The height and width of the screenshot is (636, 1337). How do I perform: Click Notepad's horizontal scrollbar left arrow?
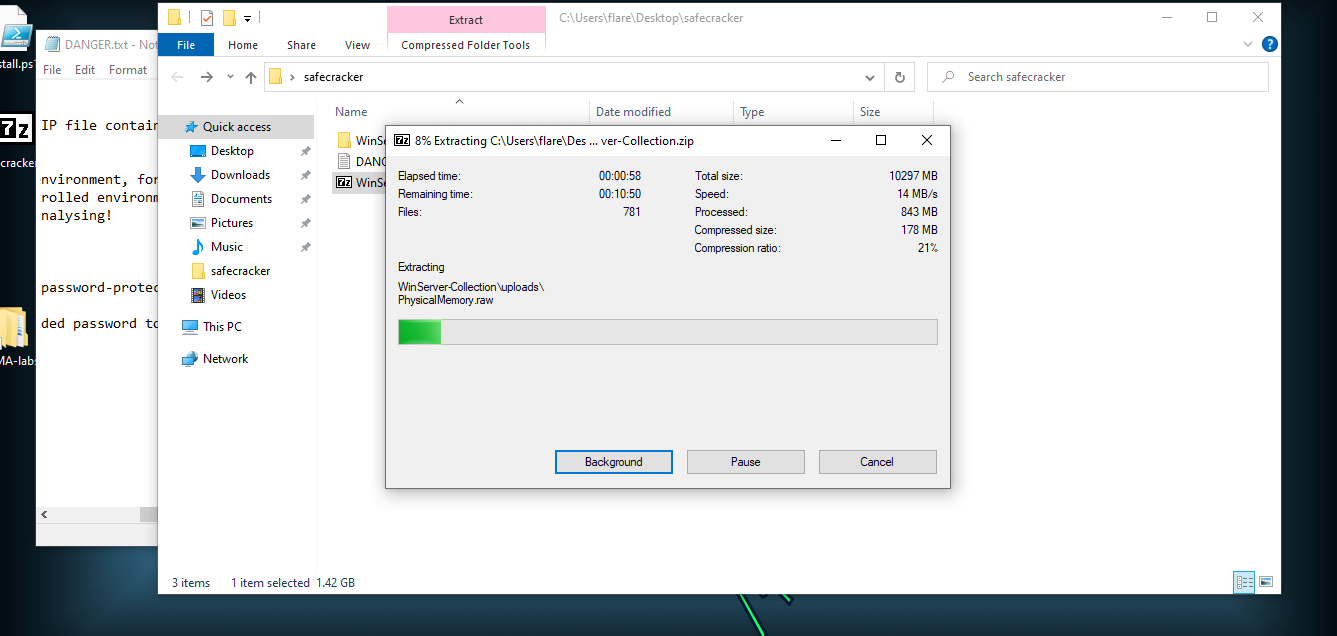click(x=44, y=514)
